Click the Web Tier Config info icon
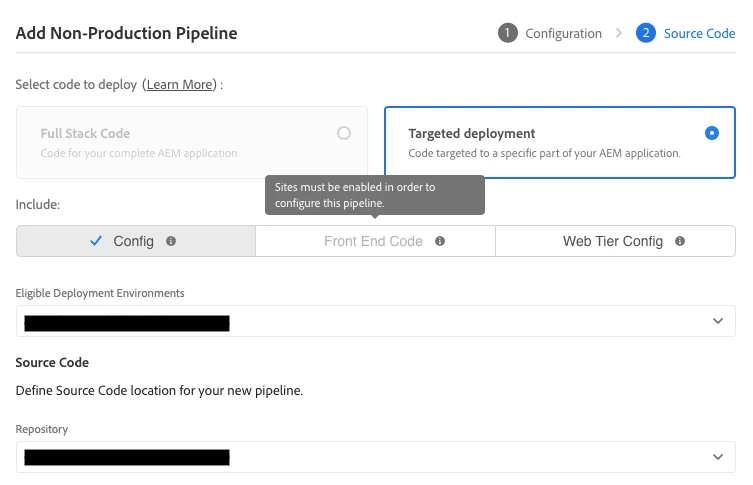 [x=680, y=241]
